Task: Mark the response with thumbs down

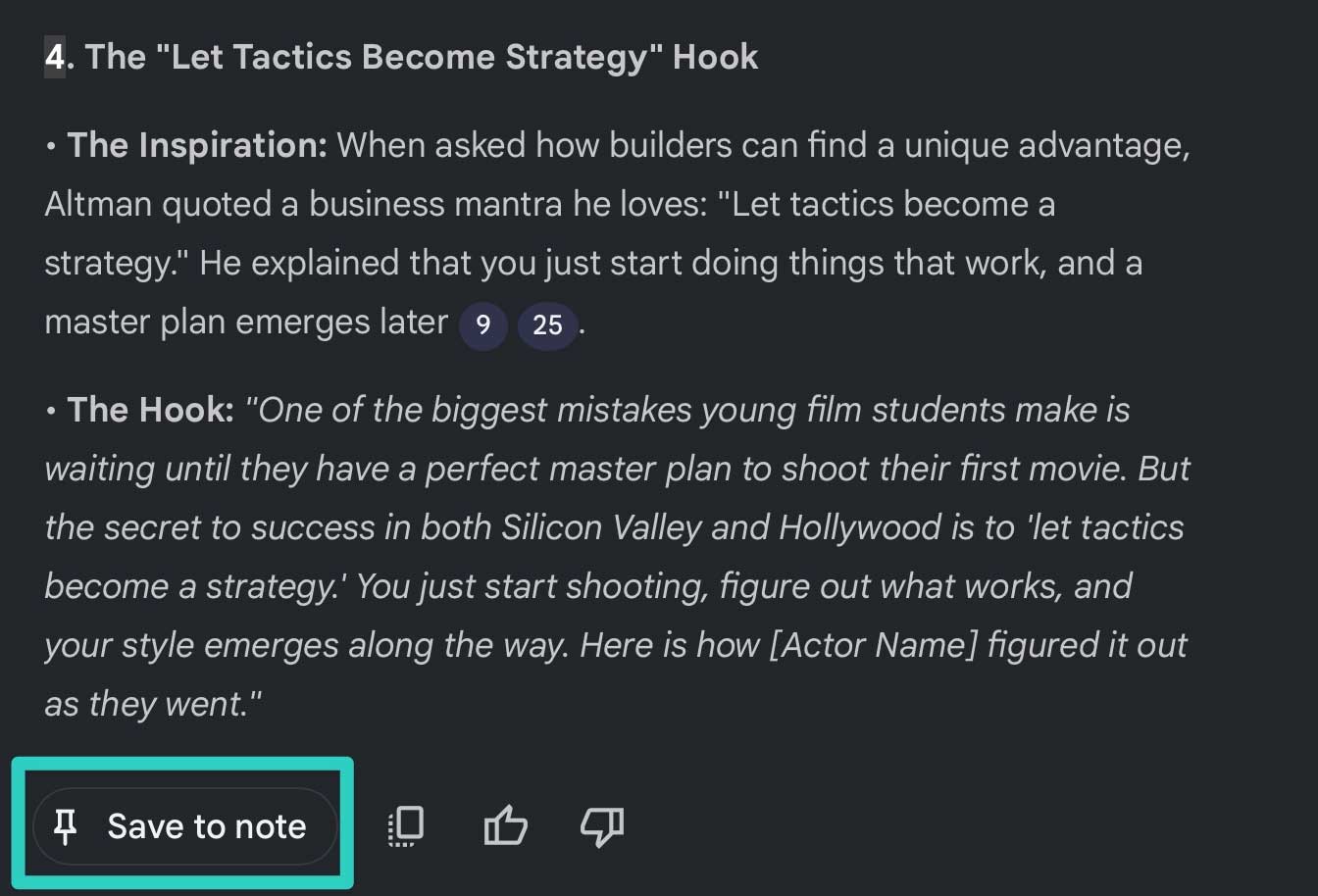Action: pyautogui.click(x=602, y=826)
